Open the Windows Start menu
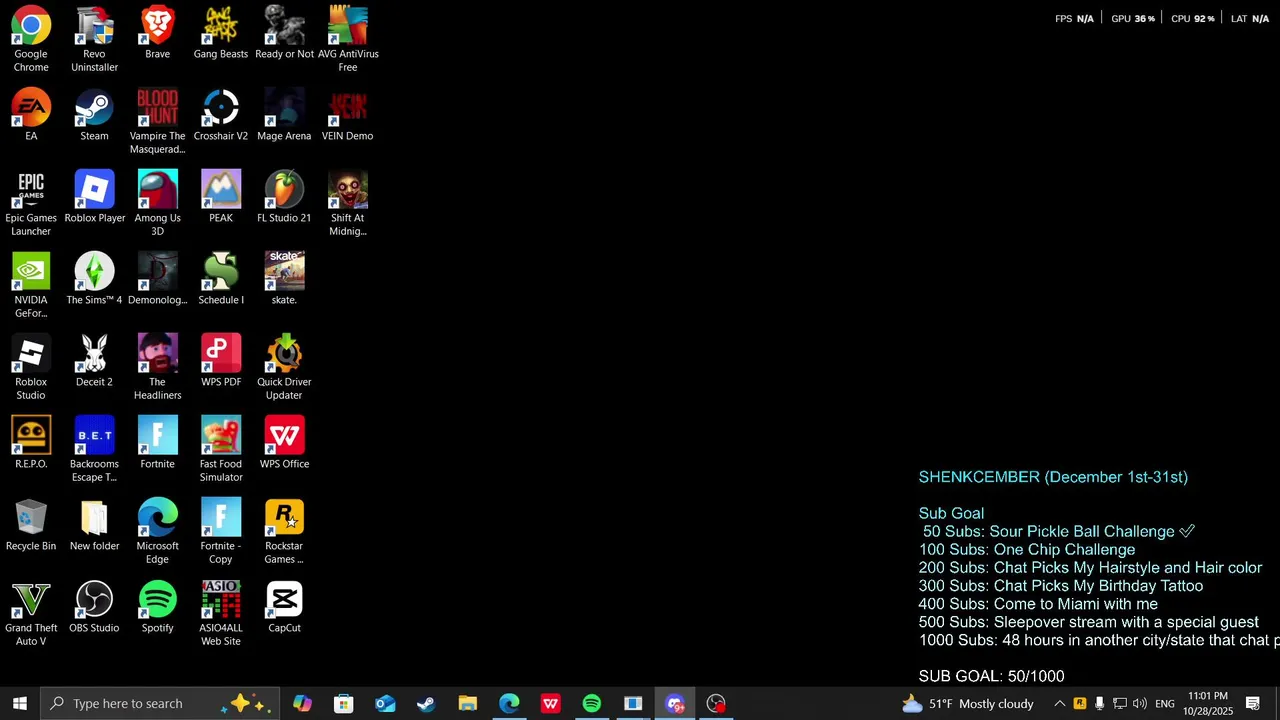 20,703
